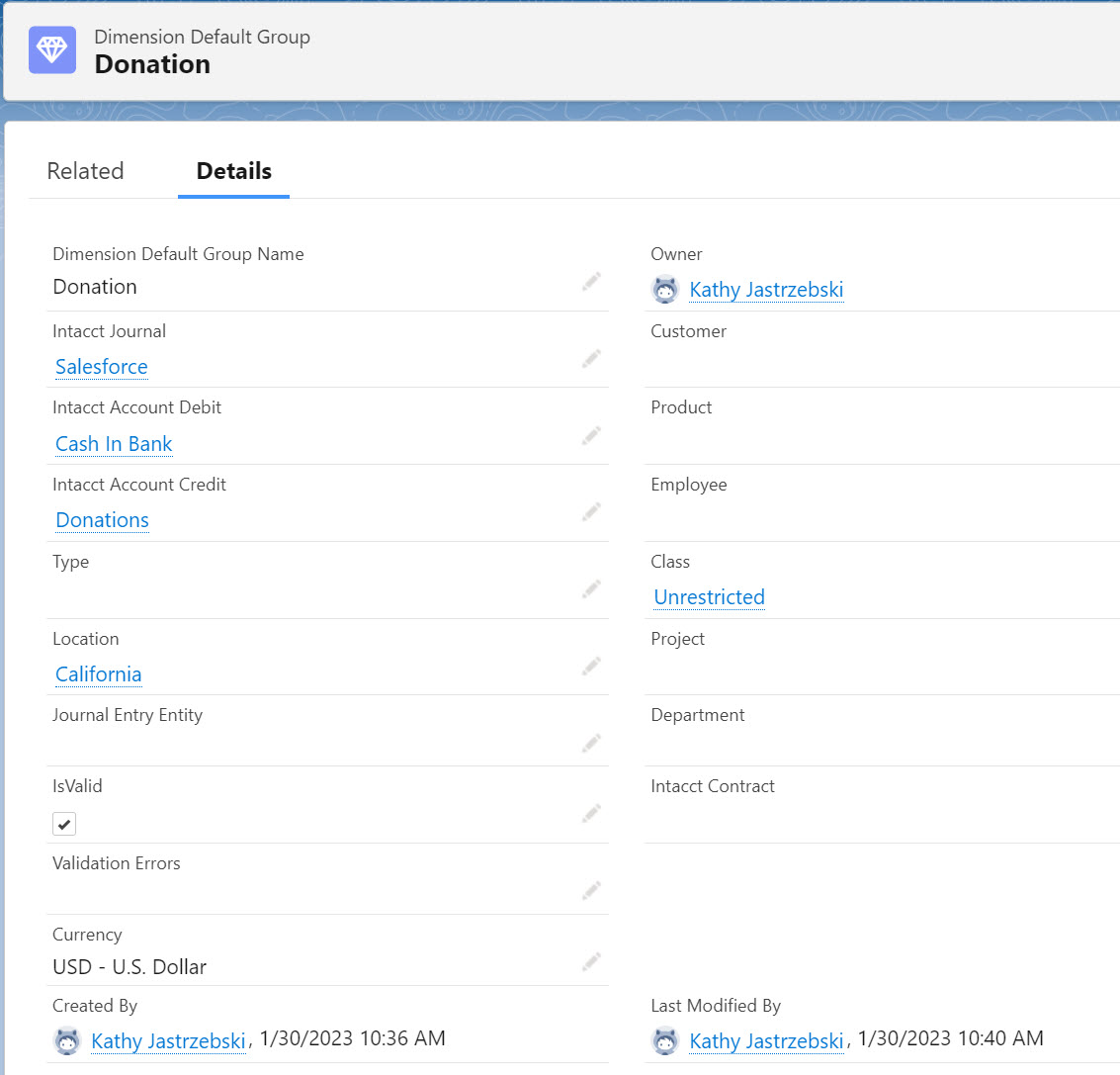Open the California location link
The width and height of the screenshot is (1120, 1075).
(x=98, y=674)
